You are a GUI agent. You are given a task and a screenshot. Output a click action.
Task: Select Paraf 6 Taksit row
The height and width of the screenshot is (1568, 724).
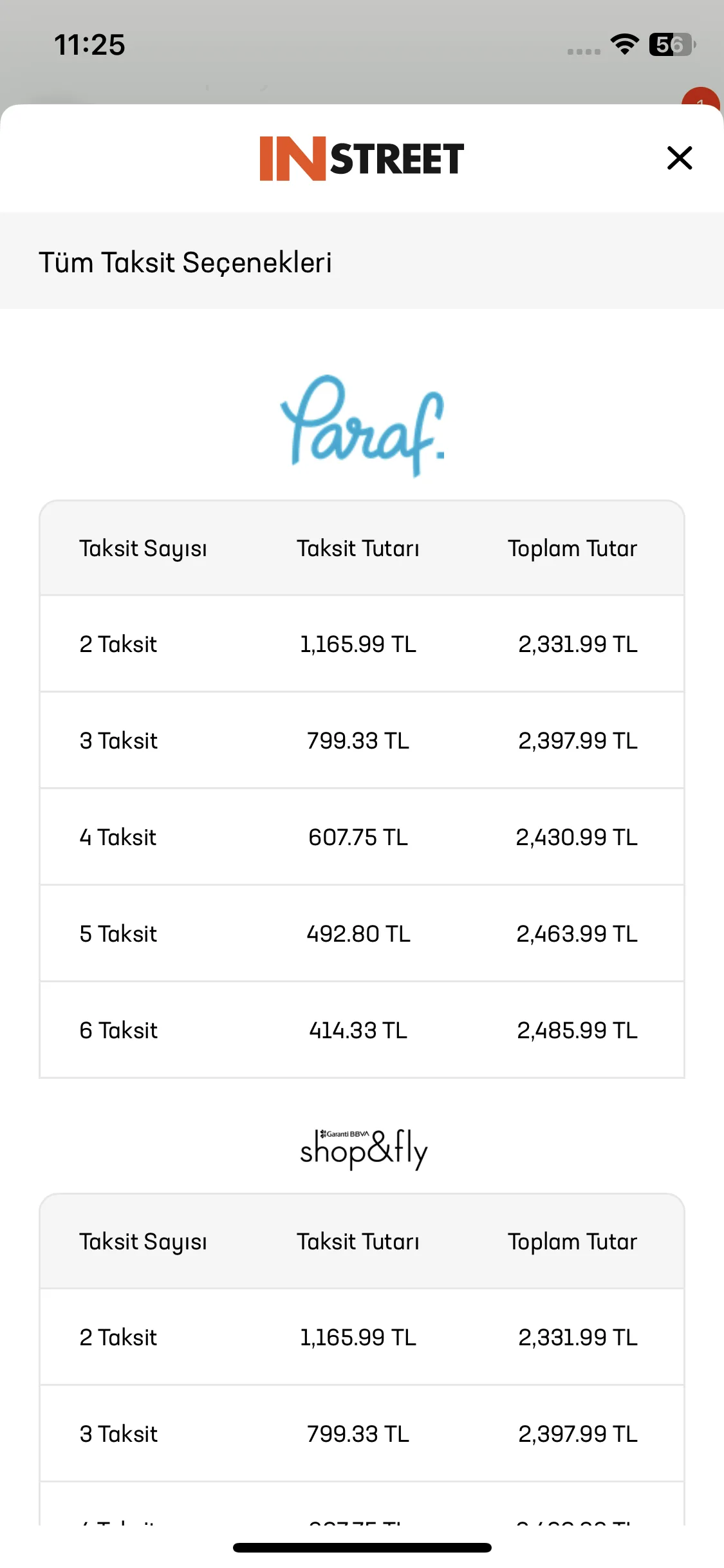(x=362, y=1030)
